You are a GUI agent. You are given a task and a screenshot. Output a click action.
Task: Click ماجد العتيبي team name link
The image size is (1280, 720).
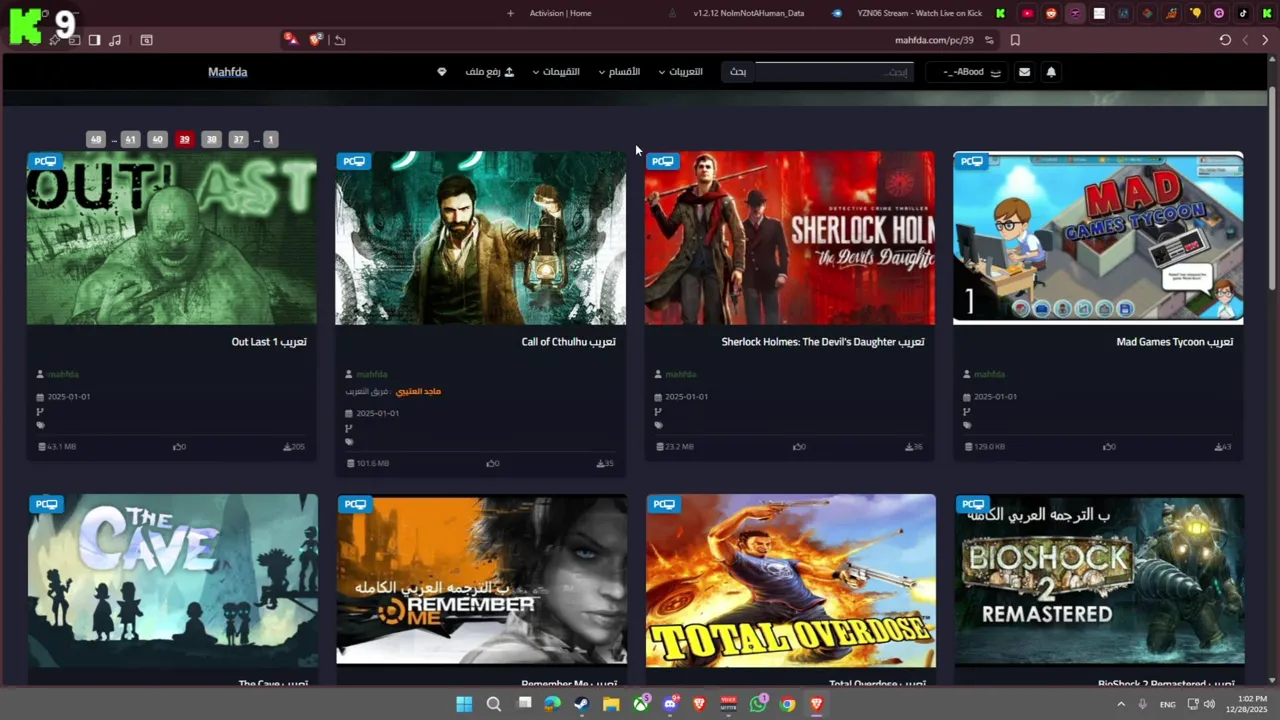pyautogui.click(x=418, y=391)
